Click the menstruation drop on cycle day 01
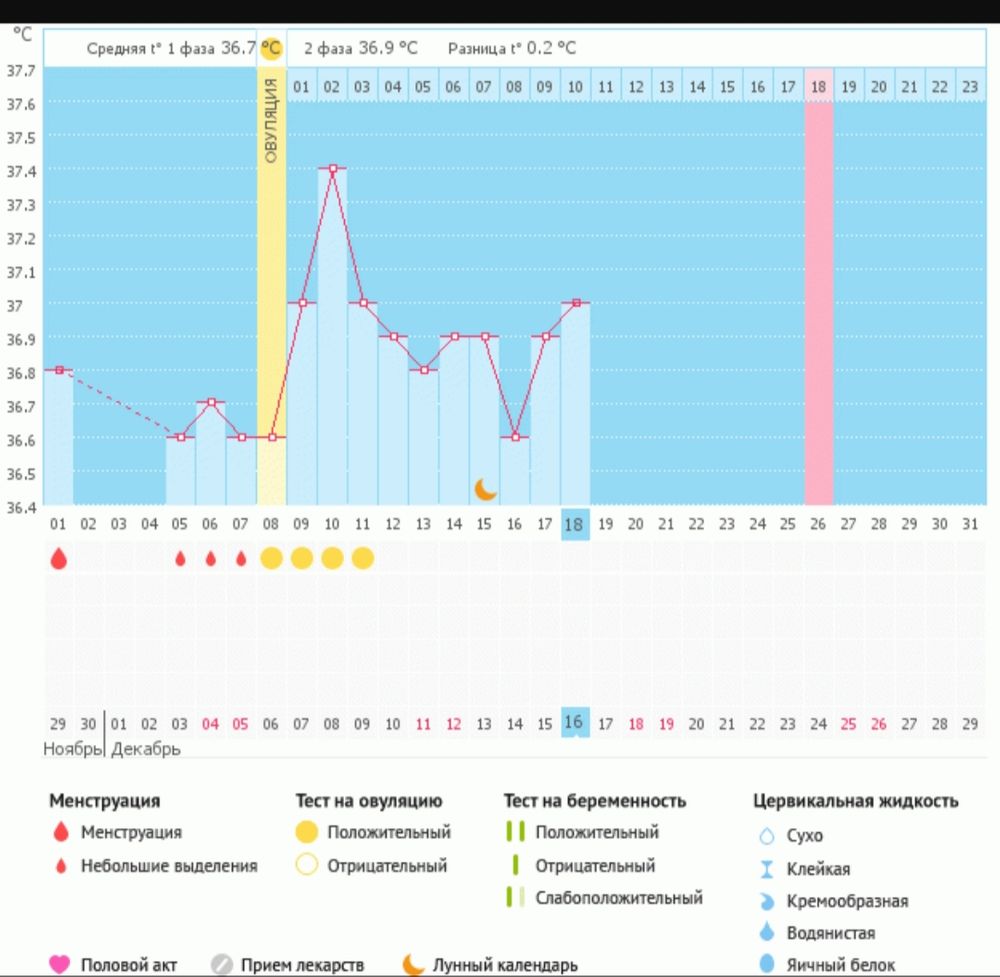 [x=58, y=559]
